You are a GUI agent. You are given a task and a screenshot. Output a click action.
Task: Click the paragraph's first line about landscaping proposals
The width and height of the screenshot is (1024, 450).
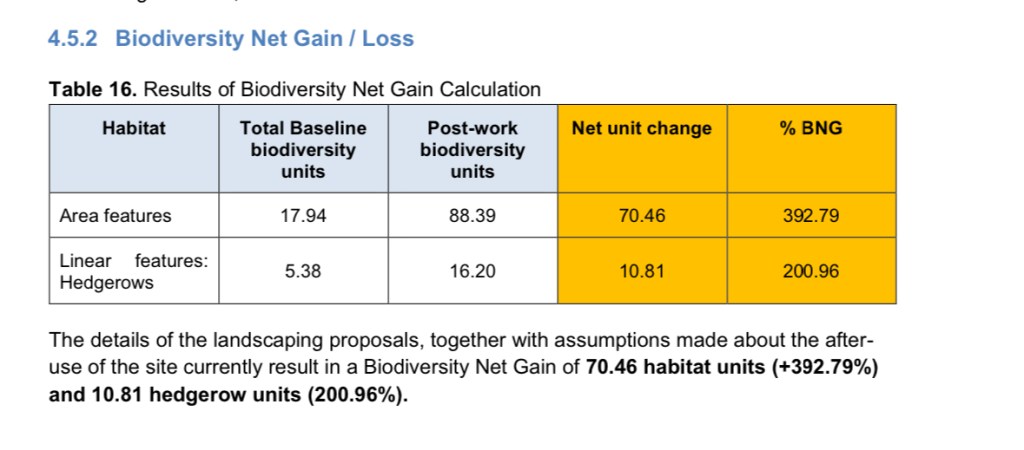click(x=447, y=340)
